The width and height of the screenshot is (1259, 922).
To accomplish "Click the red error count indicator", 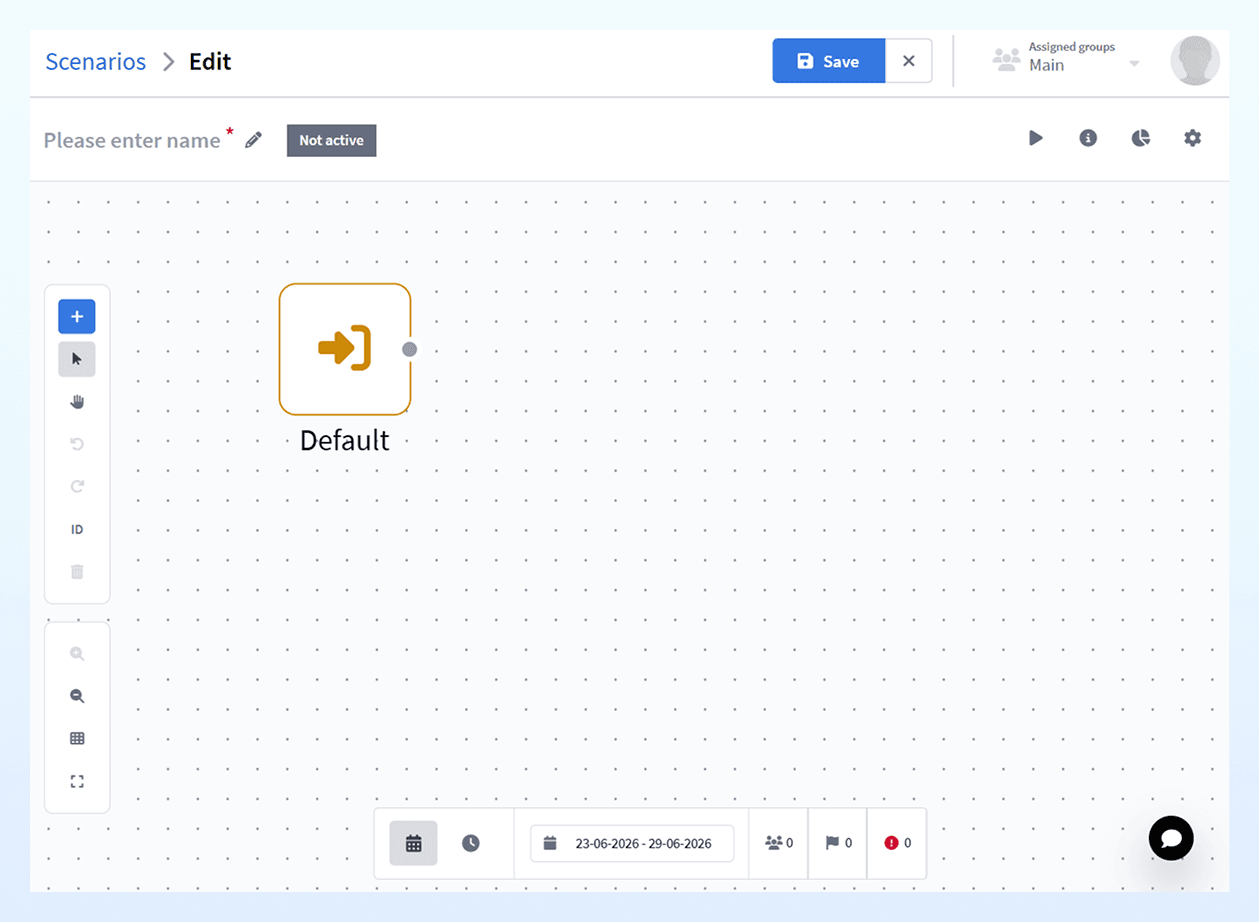I will tap(897, 843).
